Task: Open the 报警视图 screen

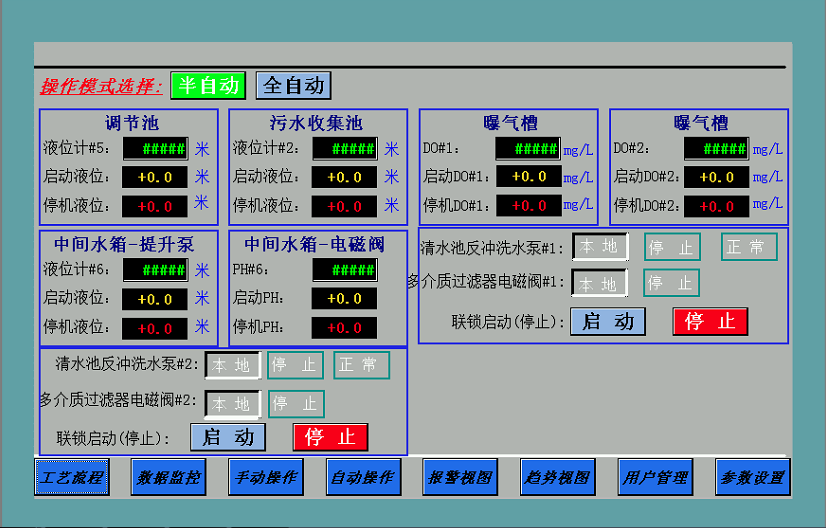Action: pos(460,478)
